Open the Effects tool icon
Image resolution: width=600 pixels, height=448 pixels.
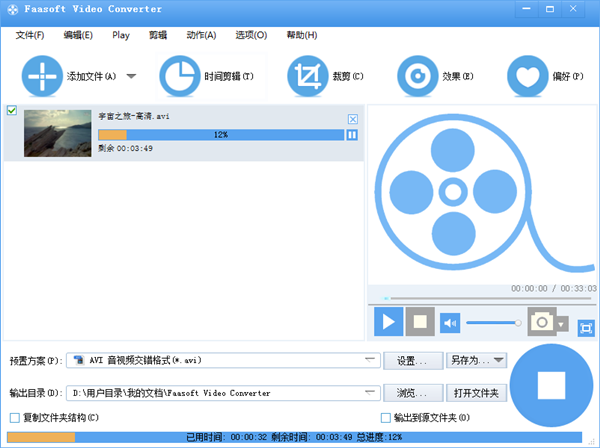pos(417,76)
